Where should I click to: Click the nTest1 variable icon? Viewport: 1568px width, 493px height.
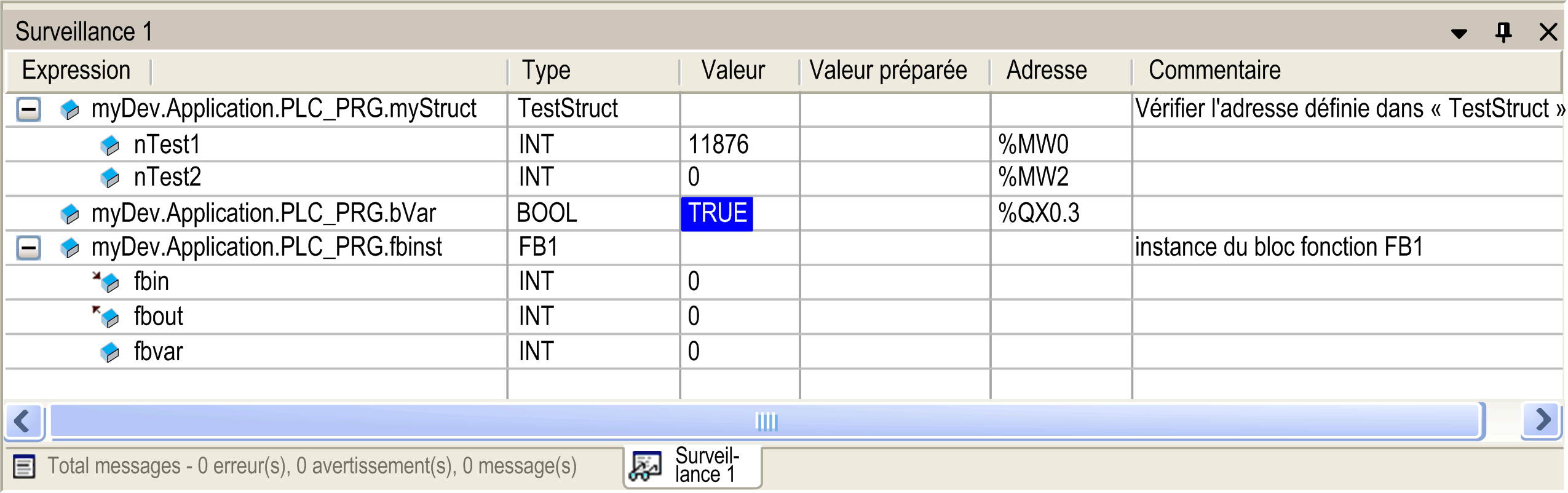pos(109,146)
